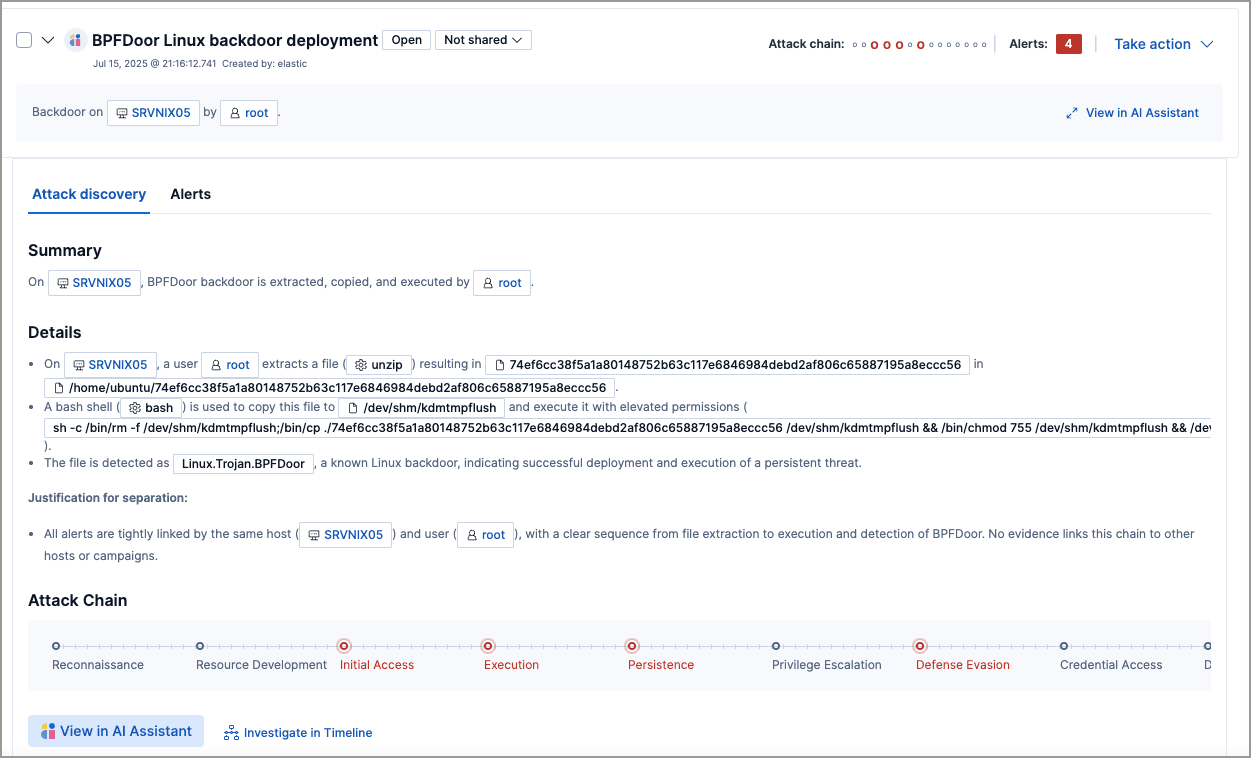Screen dimensions: 1251x758
Task: Click the Investigate in Timeline icon
Action: pos(231,733)
